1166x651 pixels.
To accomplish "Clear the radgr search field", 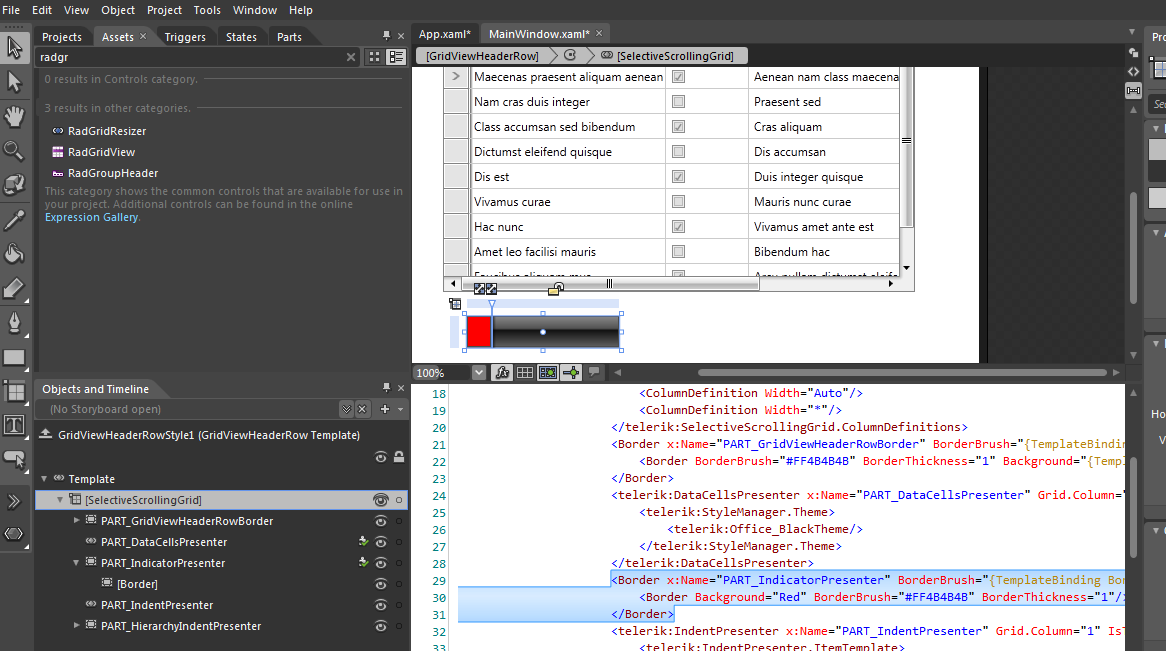I will pos(351,58).
